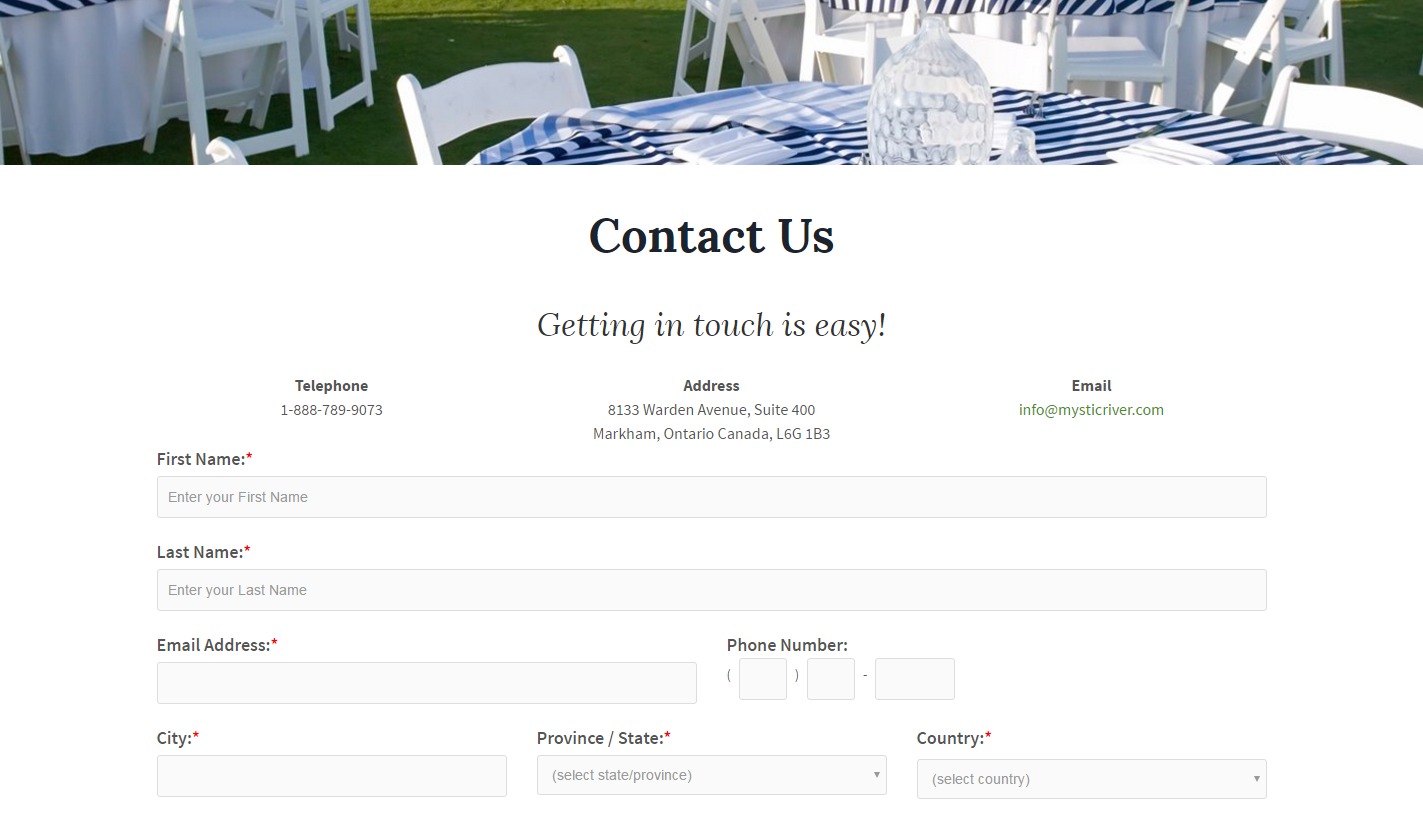The height and width of the screenshot is (815, 1423).
Task: Click the Country dropdown arrow
Action: click(x=1256, y=779)
